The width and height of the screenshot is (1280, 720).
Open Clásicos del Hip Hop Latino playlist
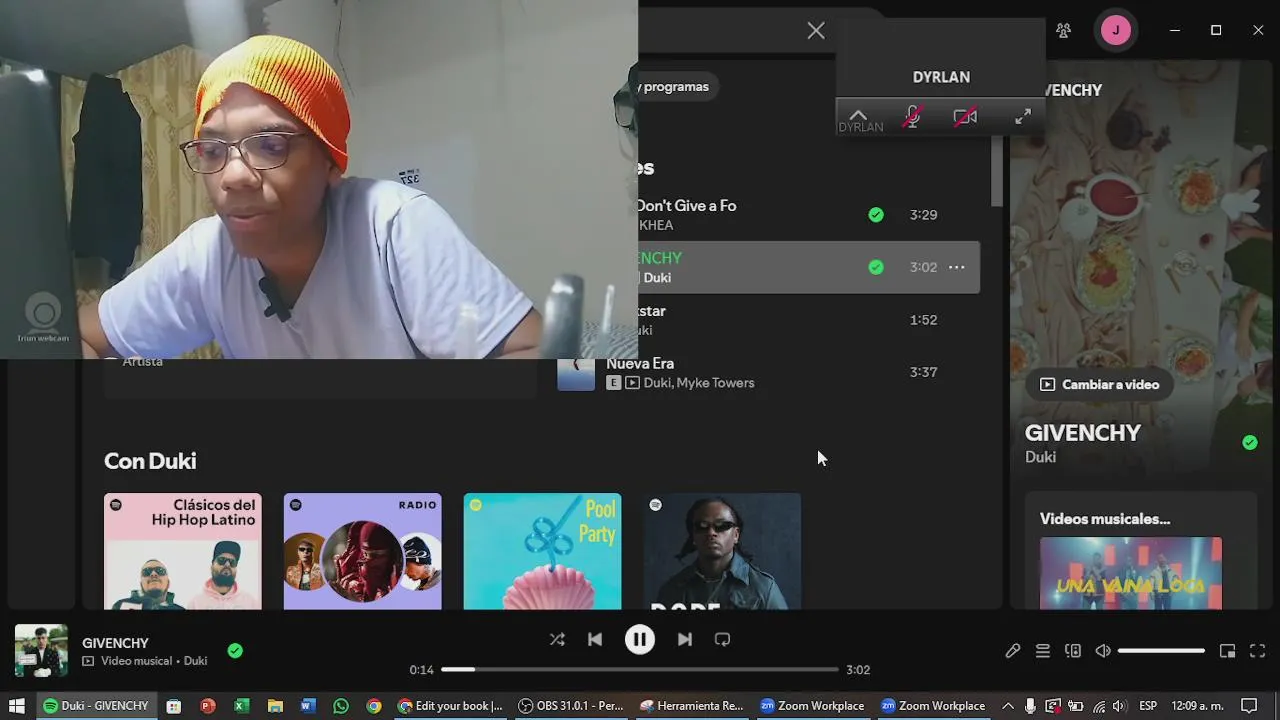click(x=183, y=551)
